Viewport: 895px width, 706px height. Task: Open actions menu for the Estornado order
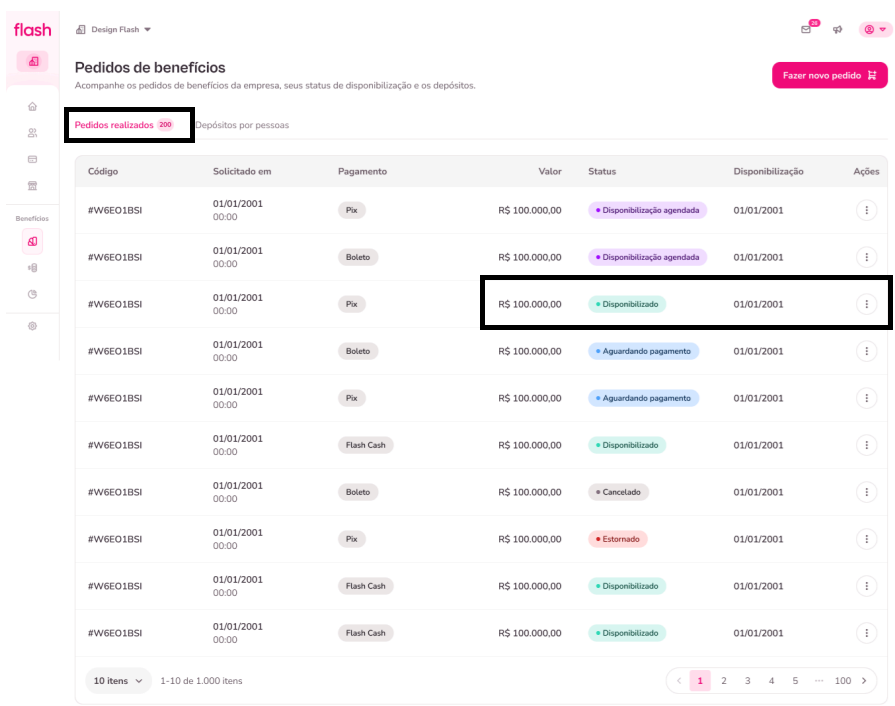[866, 539]
